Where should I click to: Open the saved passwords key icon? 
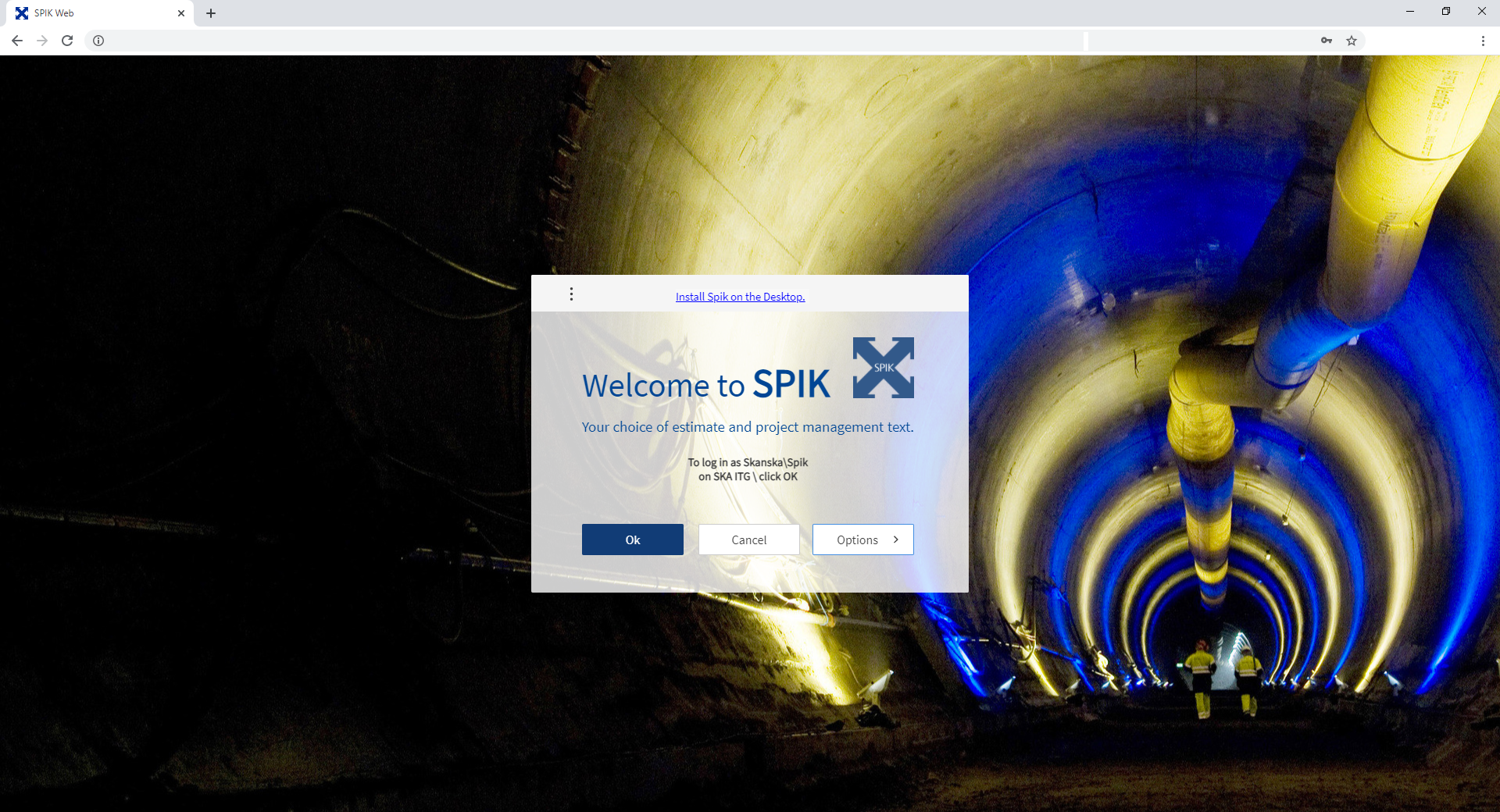pyautogui.click(x=1327, y=41)
